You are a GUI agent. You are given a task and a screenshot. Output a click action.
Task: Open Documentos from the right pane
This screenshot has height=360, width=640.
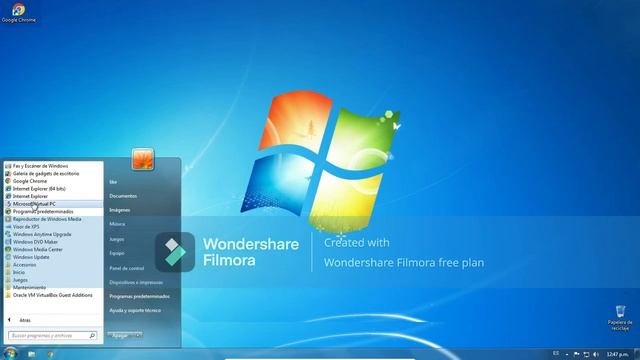[123, 196]
